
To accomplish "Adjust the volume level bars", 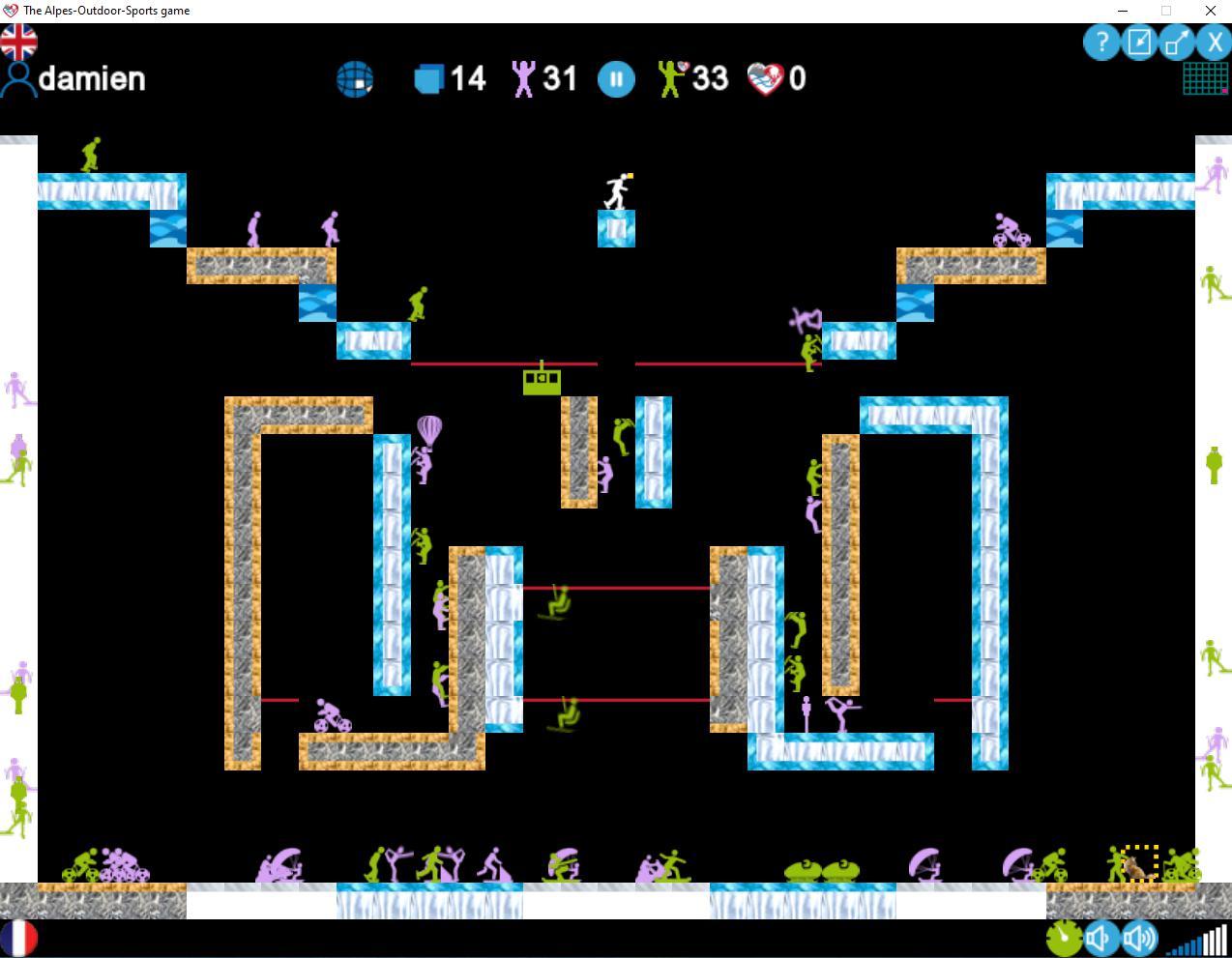I will click(1197, 939).
